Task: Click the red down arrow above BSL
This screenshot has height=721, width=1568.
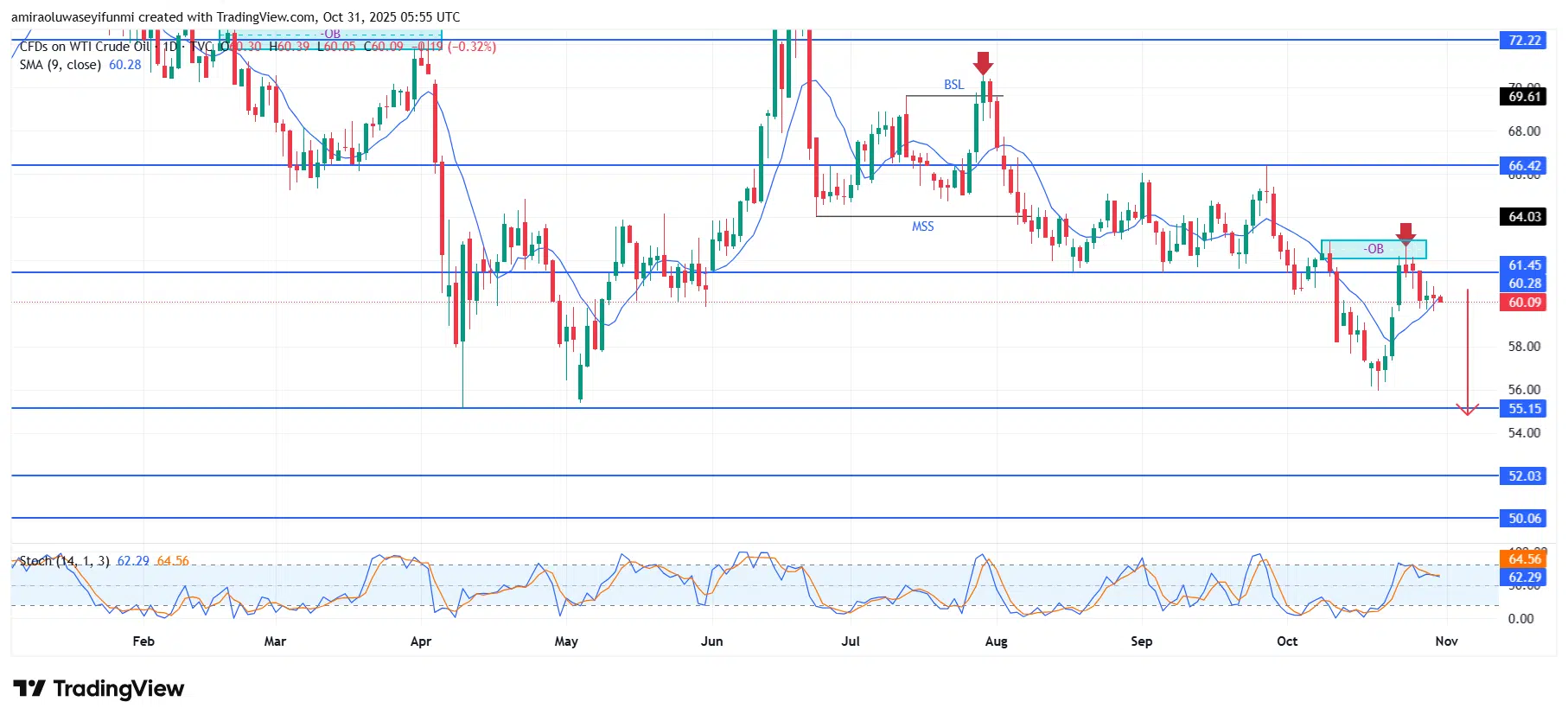Action: click(x=983, y=64)
